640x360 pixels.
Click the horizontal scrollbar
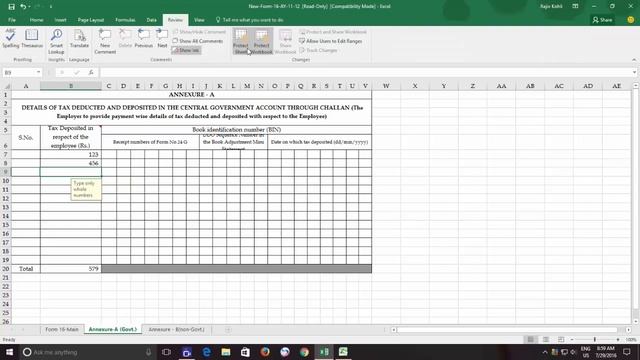[x=507, y=329]
